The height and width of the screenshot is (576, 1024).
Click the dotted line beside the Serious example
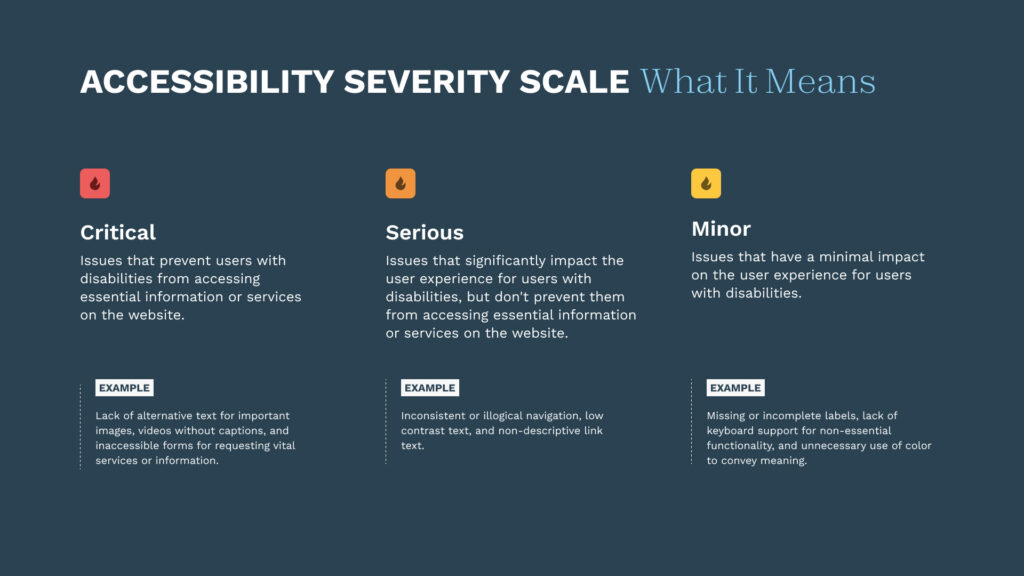click(386, 421)
